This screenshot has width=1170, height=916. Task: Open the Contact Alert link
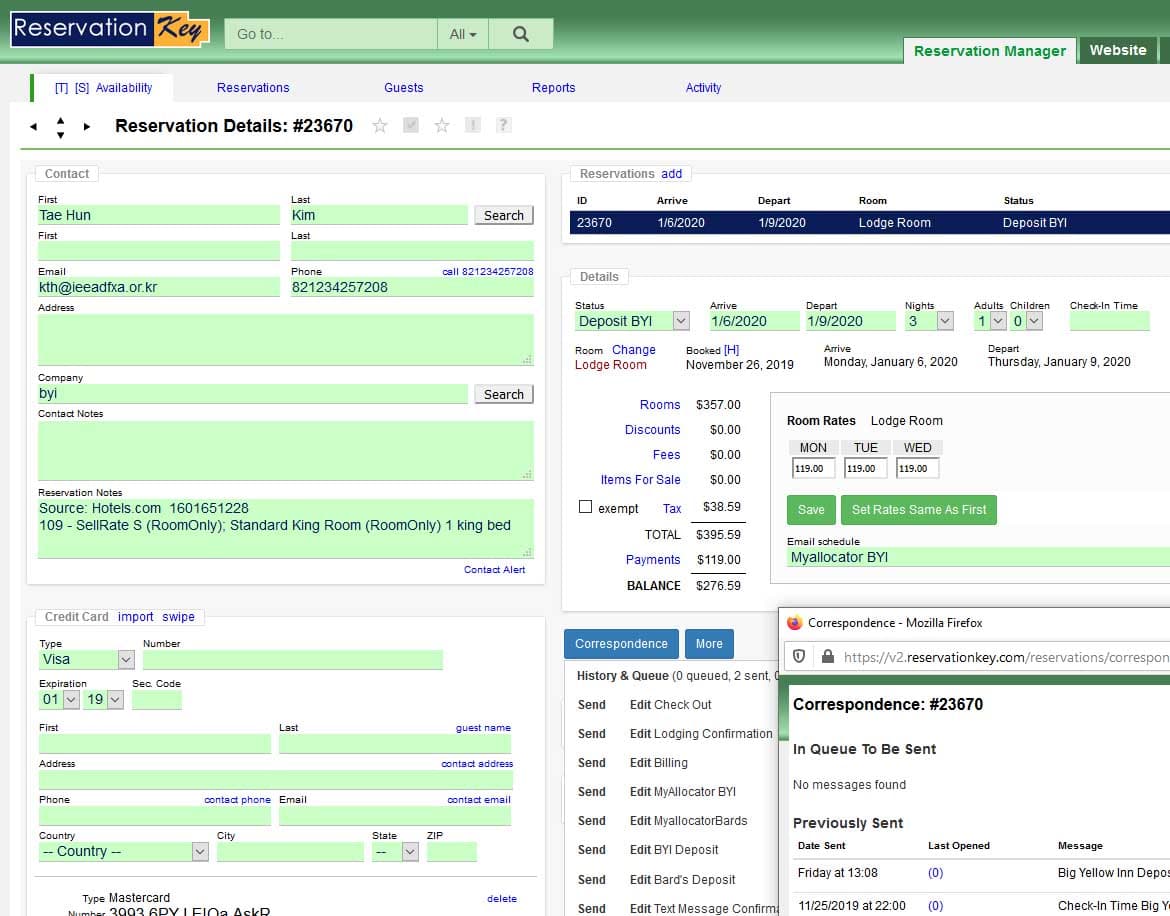point(495,569)
